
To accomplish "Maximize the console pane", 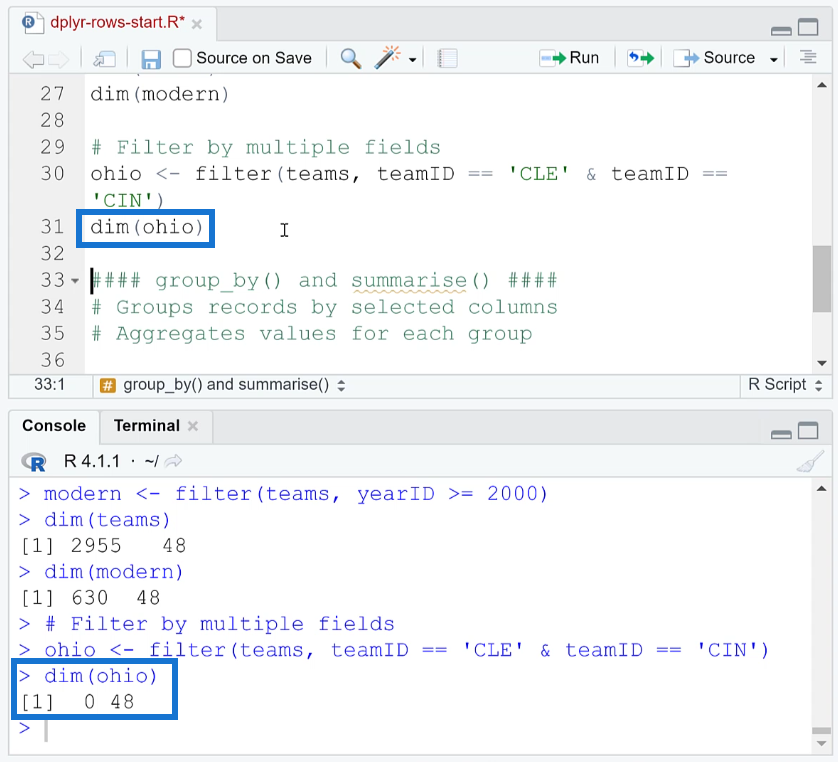I will click(808, 431).
